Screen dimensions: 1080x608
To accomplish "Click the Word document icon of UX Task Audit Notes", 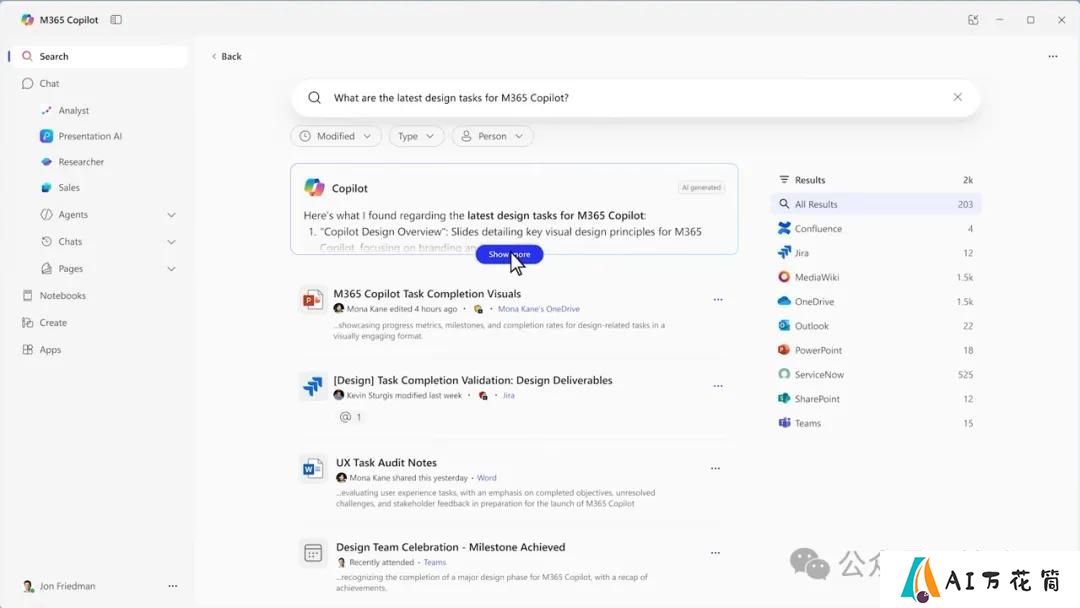I will [x=313, y=469].
